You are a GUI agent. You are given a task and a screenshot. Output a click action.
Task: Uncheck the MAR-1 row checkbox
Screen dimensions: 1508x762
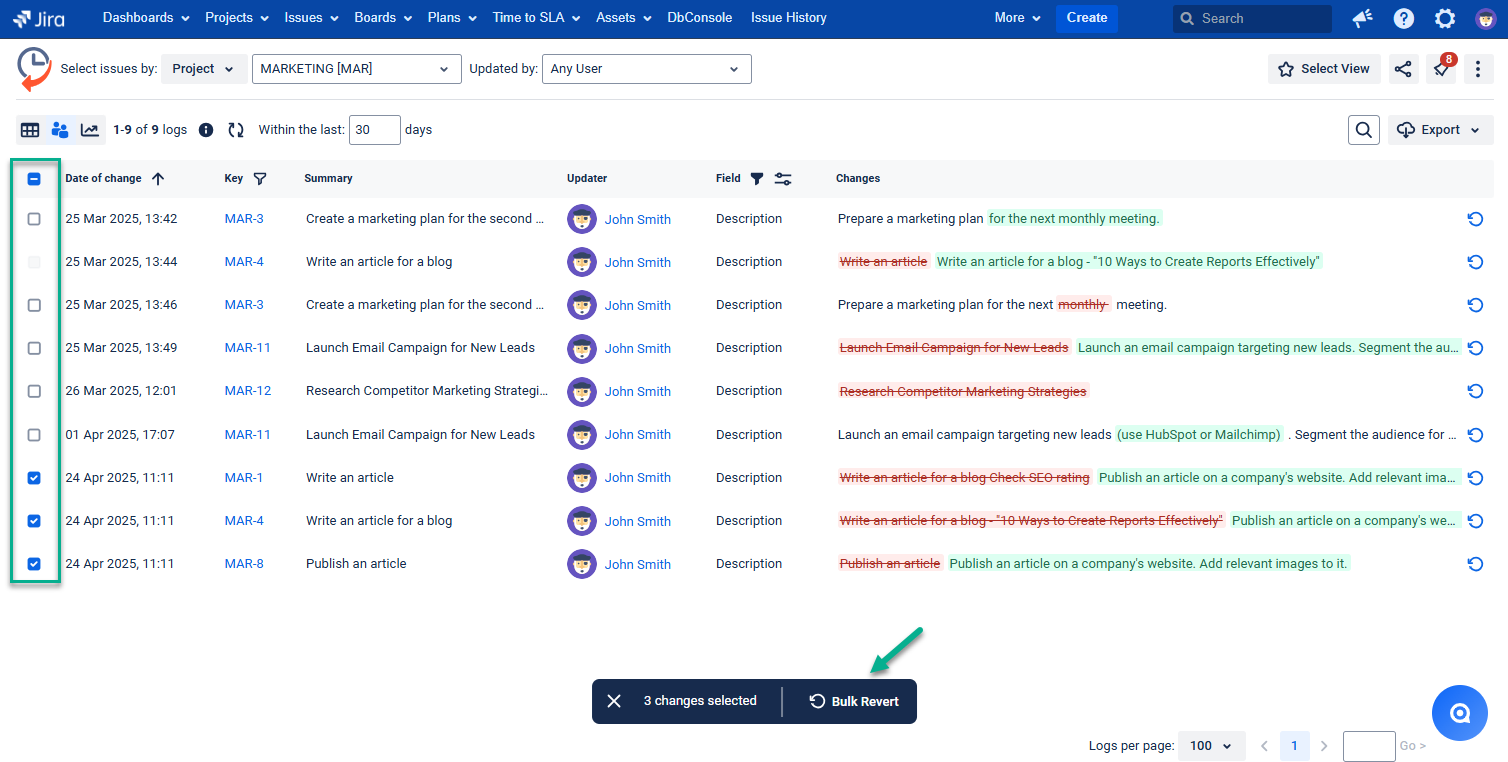click(x=34, y=478)
